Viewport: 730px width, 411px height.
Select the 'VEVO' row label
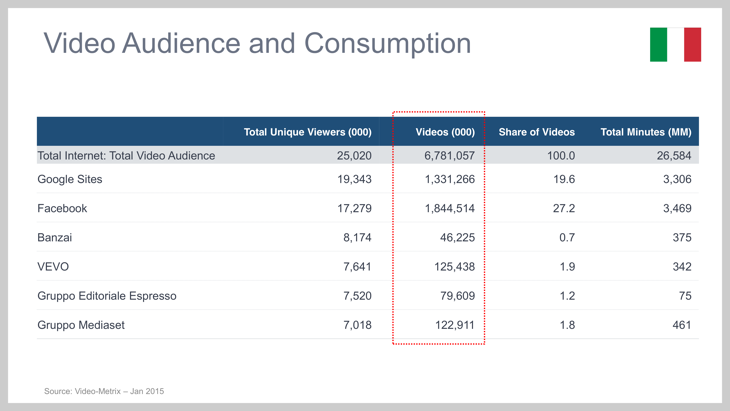[x=53, y=267]
